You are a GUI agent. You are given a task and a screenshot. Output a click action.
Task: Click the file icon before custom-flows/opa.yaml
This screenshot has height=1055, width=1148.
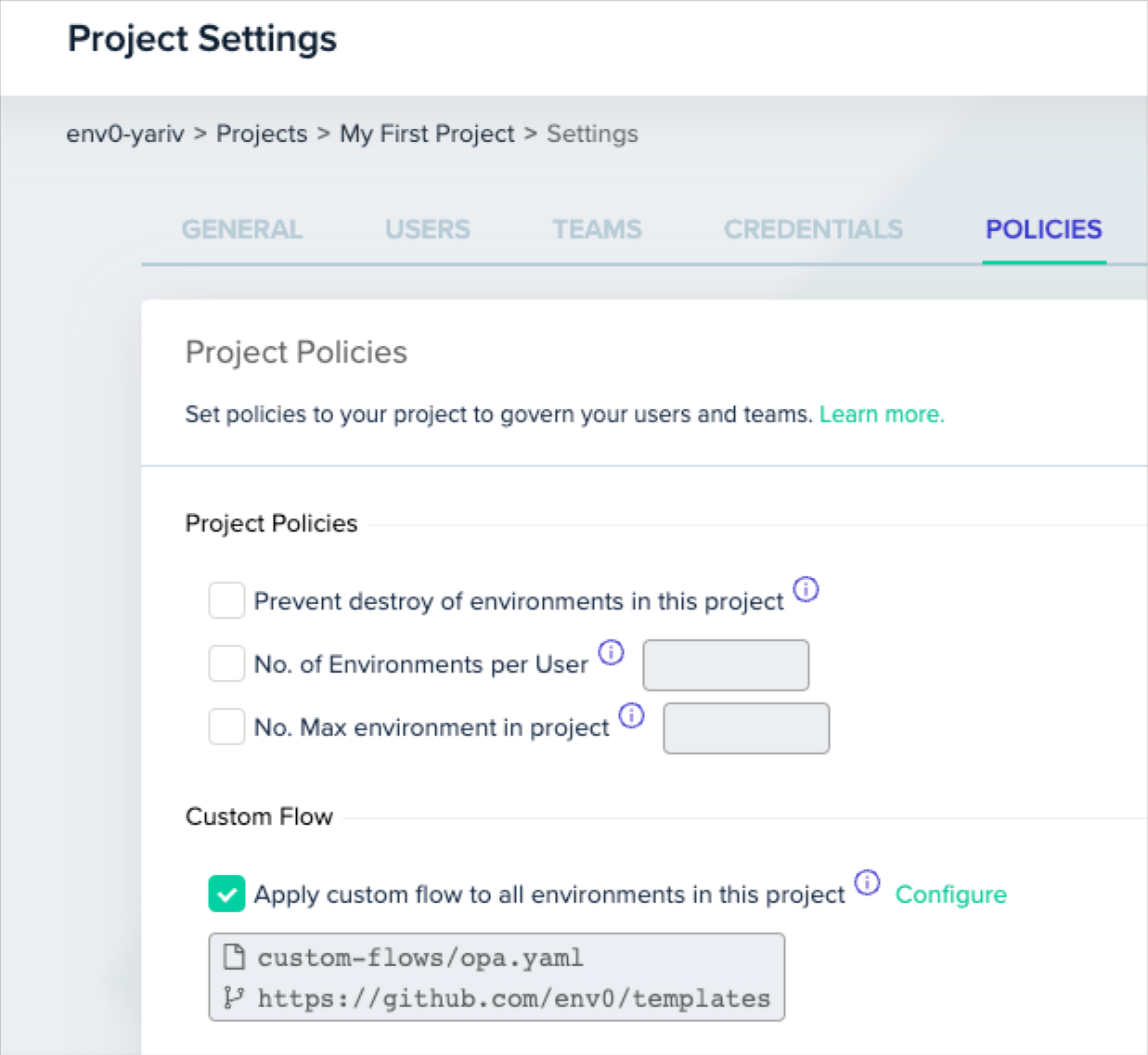point(234,957)
